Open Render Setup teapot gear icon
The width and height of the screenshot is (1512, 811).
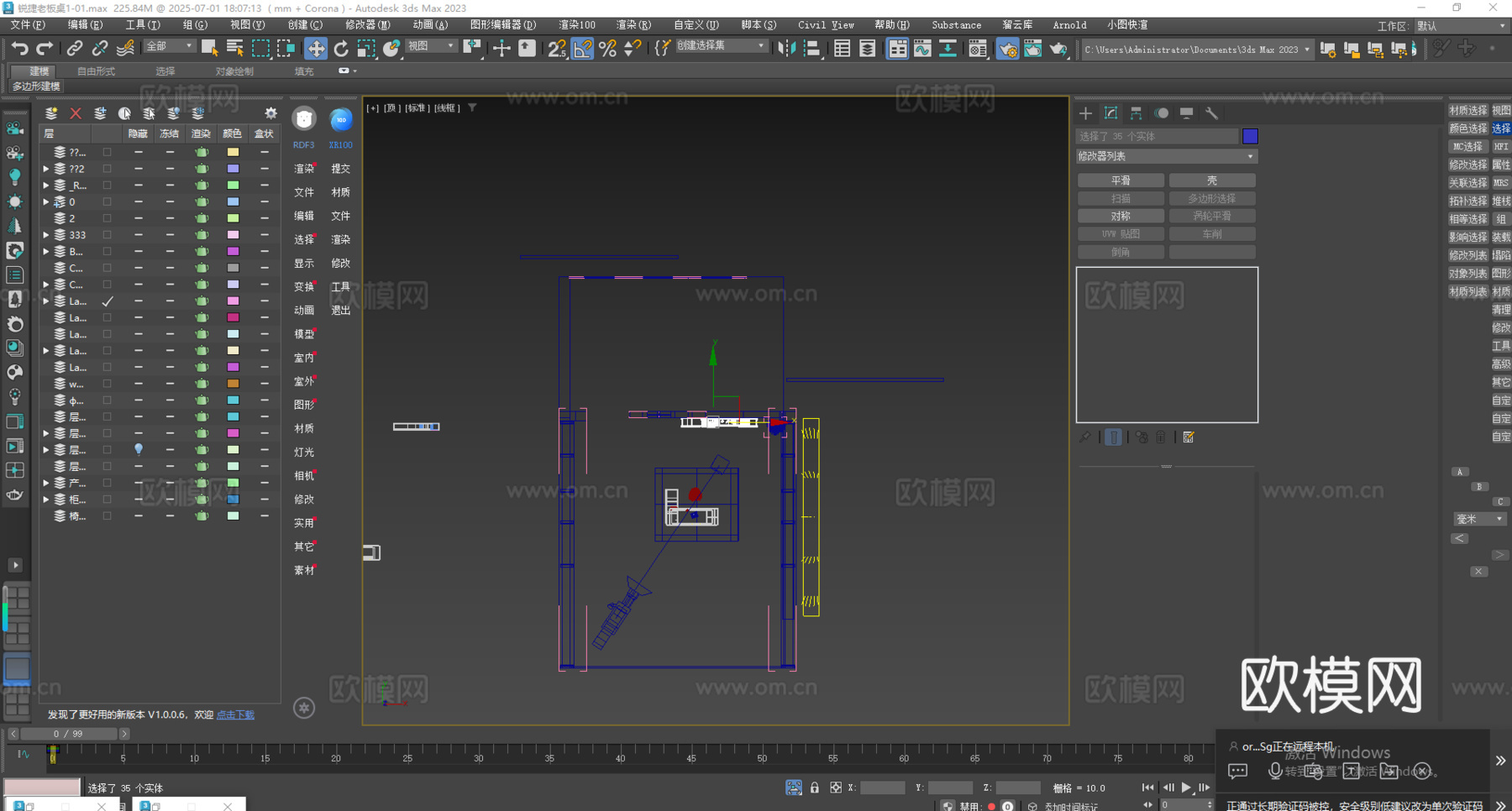click(1007, 49)
